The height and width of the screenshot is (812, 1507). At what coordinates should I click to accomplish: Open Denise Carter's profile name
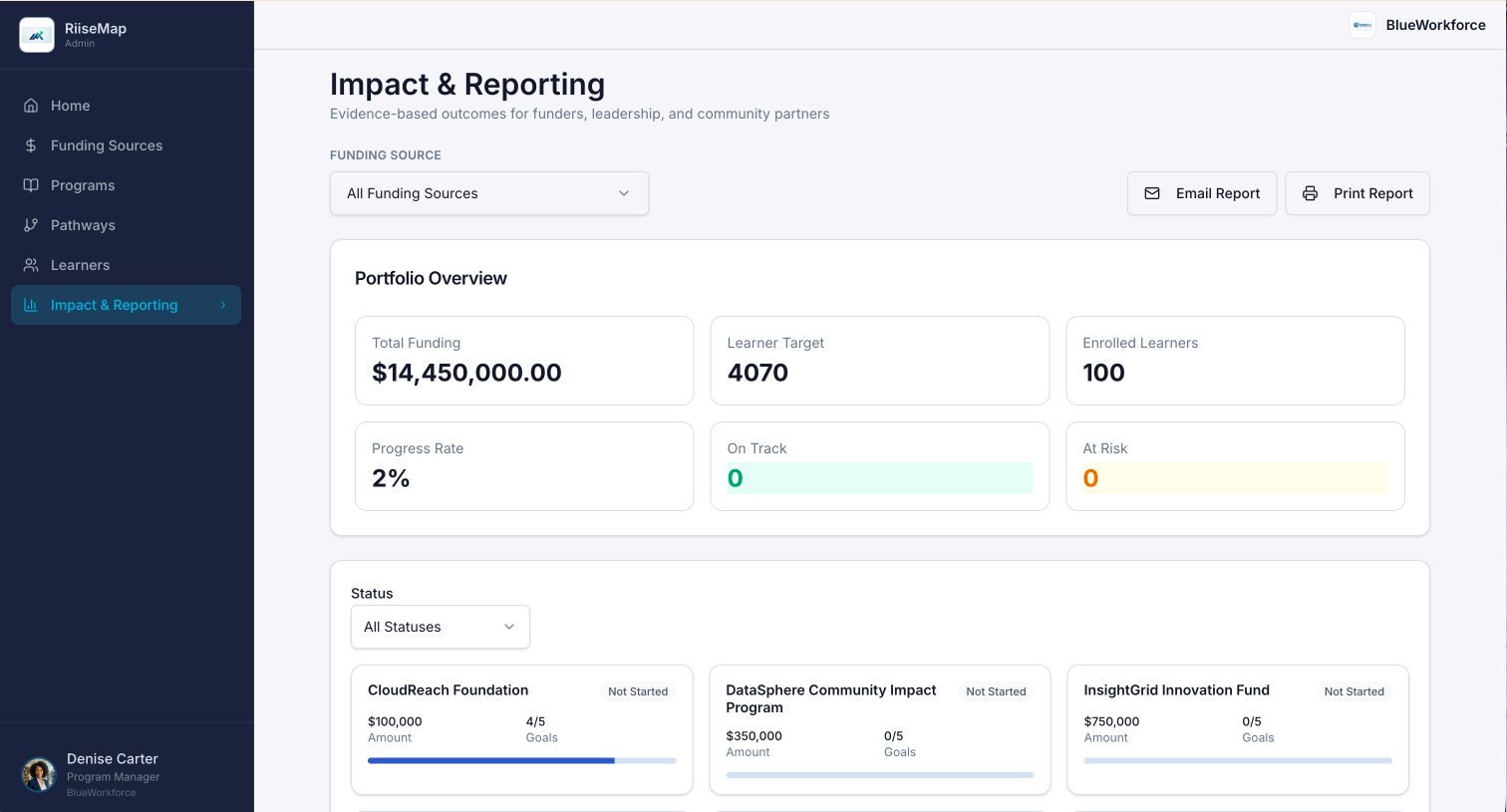113,759
